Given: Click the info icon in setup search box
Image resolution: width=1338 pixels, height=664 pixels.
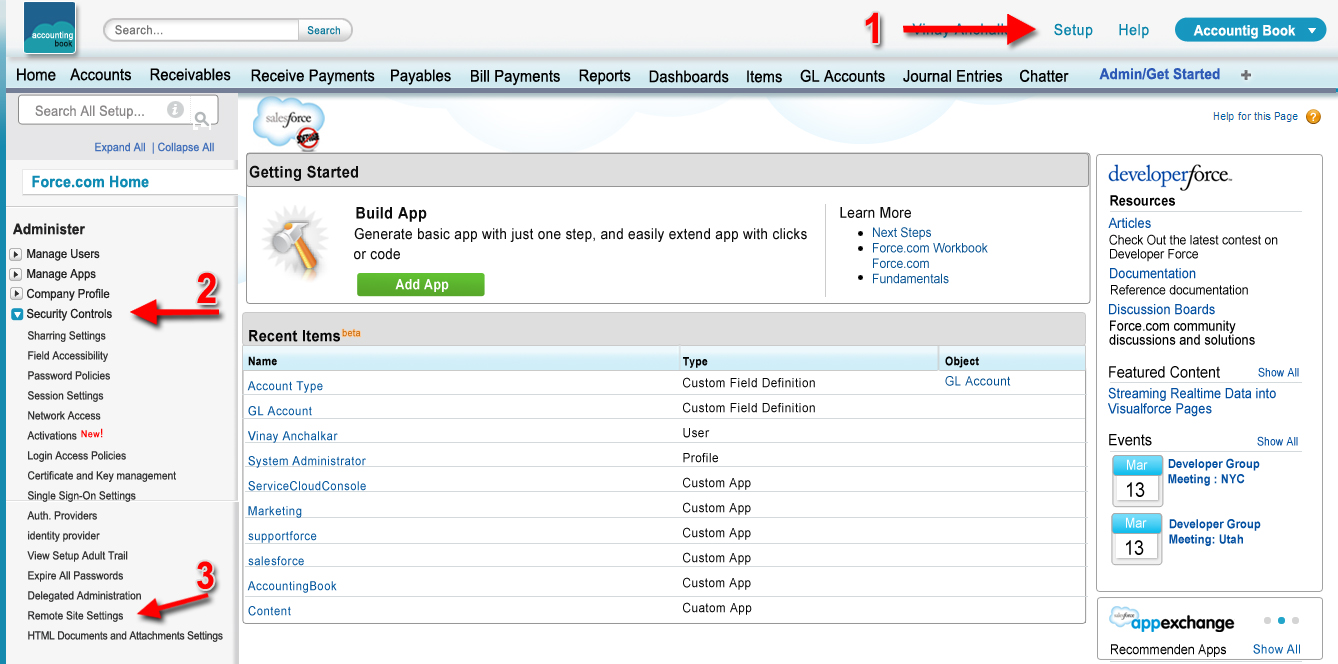Looking at the screenshot, I should coord(175,110).
